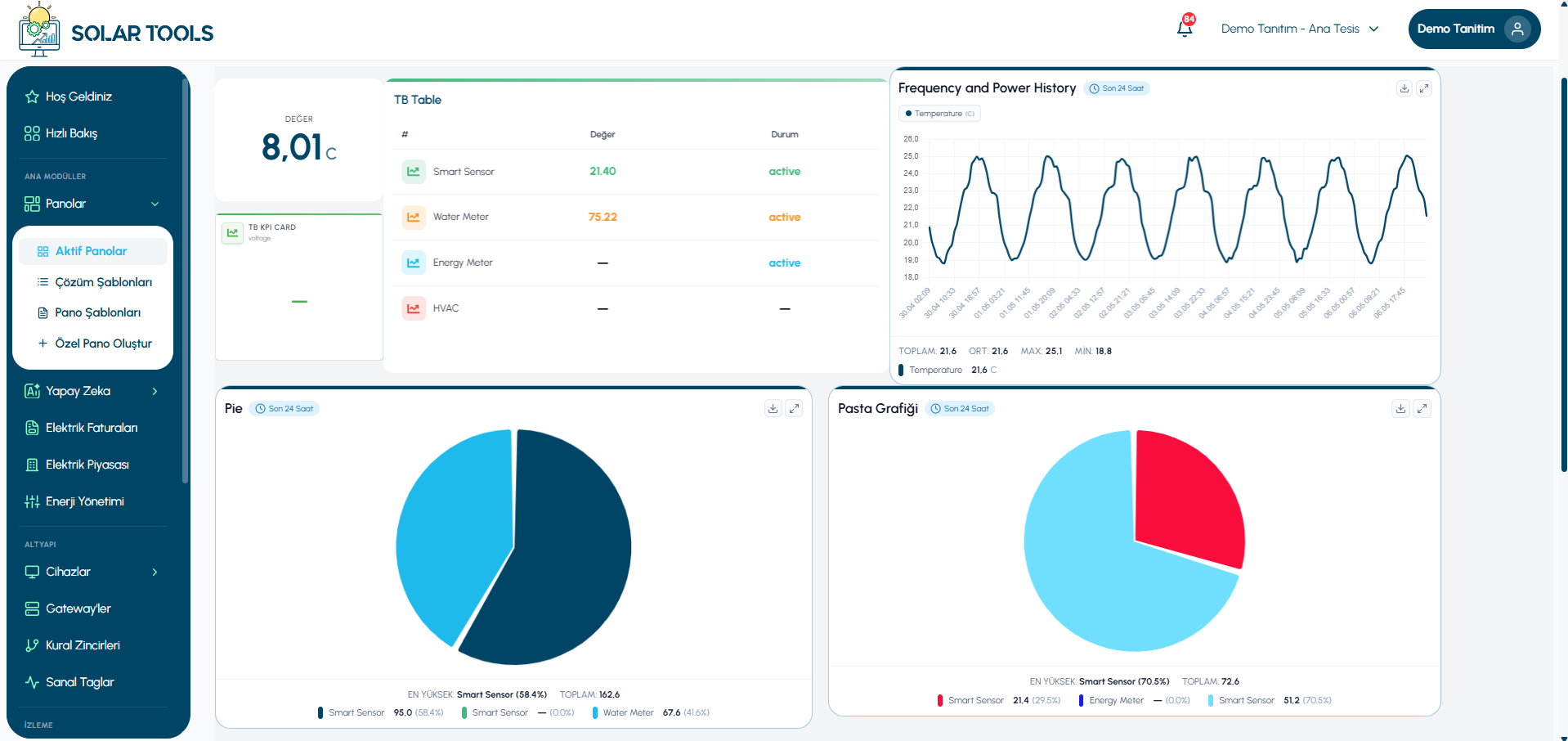Expand the Pasta Grafiği widget fullscreen
The height and width of the screenshot is (741, 1568).
(1422, 408)
